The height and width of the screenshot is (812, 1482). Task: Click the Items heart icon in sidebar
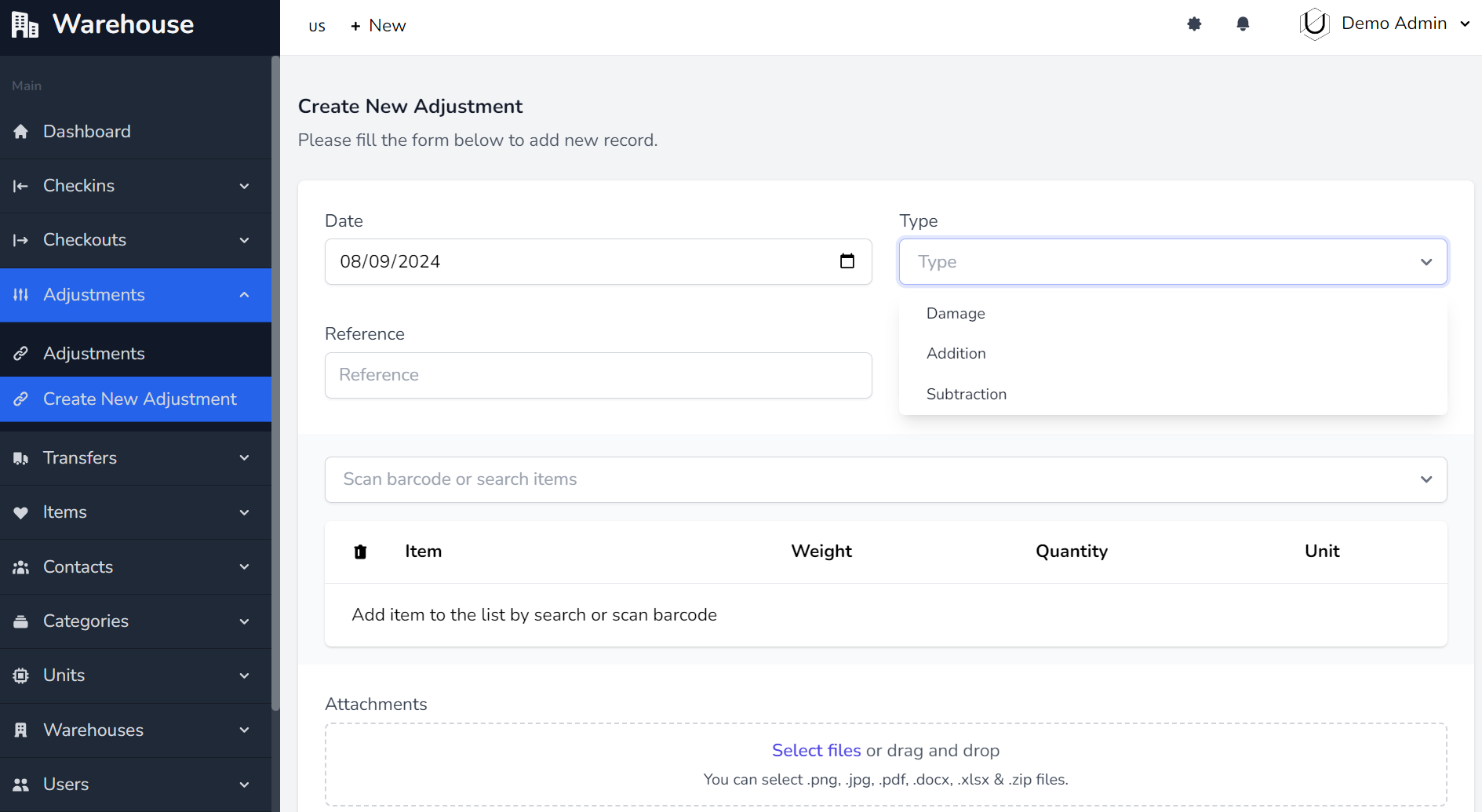tap(21, 512)
